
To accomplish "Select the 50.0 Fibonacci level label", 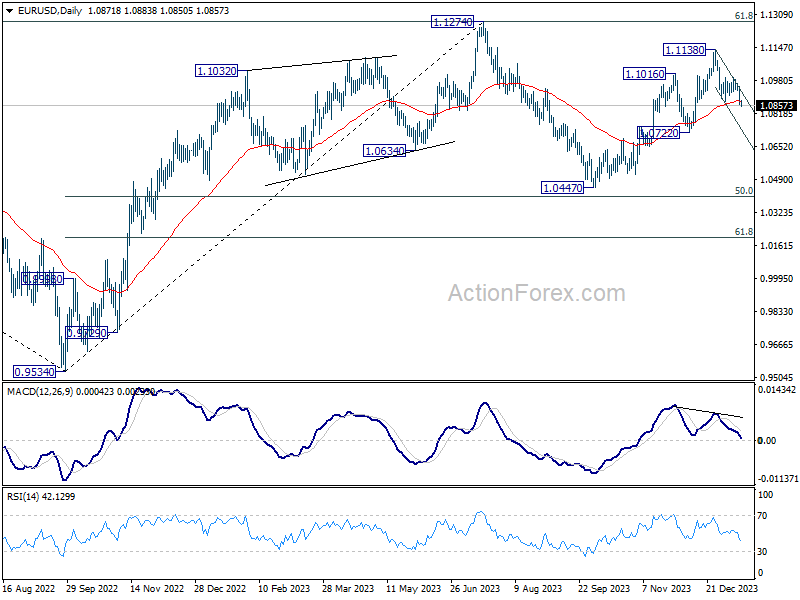I will coord(743,191).
